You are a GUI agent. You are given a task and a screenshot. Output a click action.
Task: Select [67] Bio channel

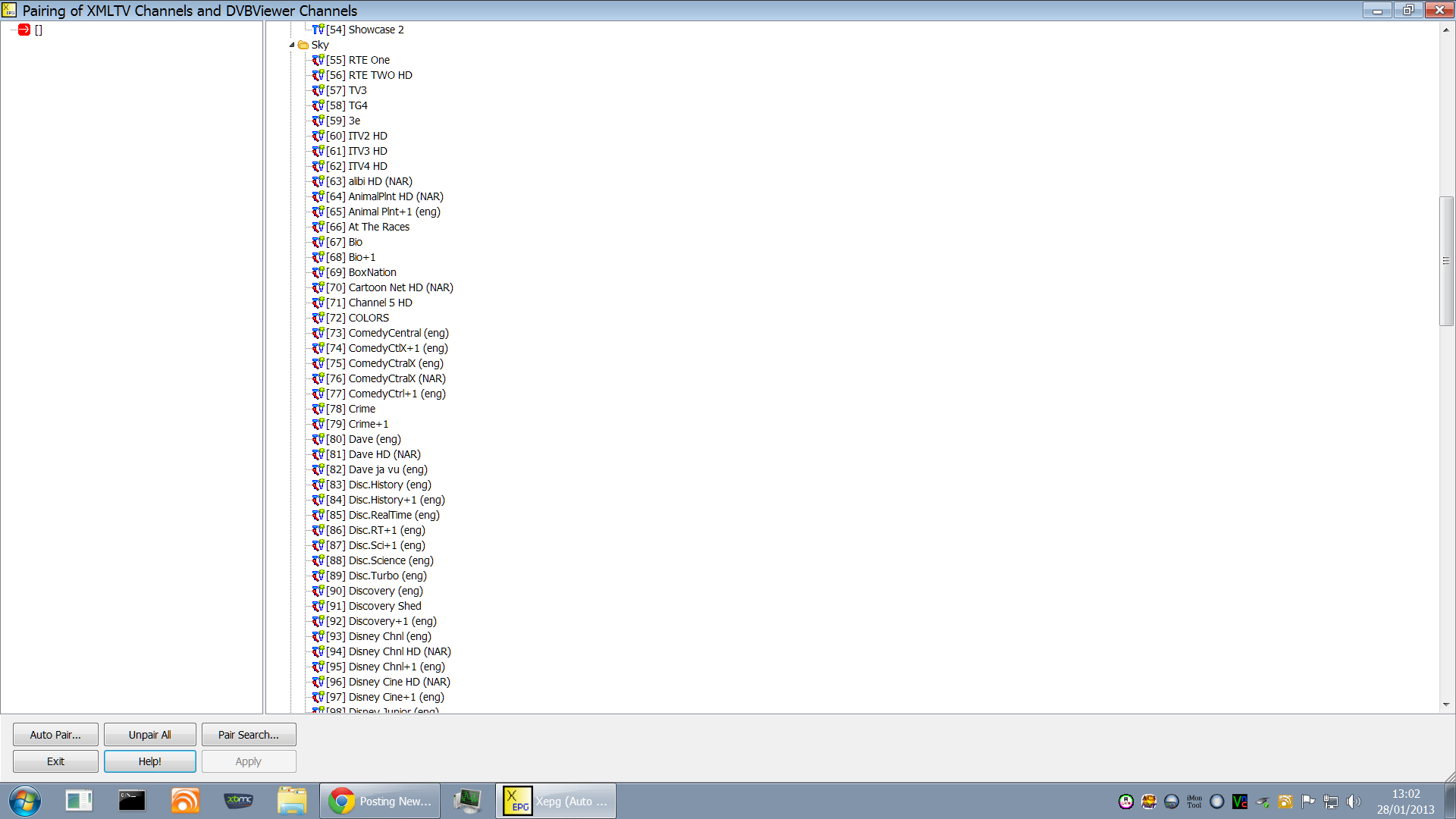pyautogui.click(x=344, y=242)
